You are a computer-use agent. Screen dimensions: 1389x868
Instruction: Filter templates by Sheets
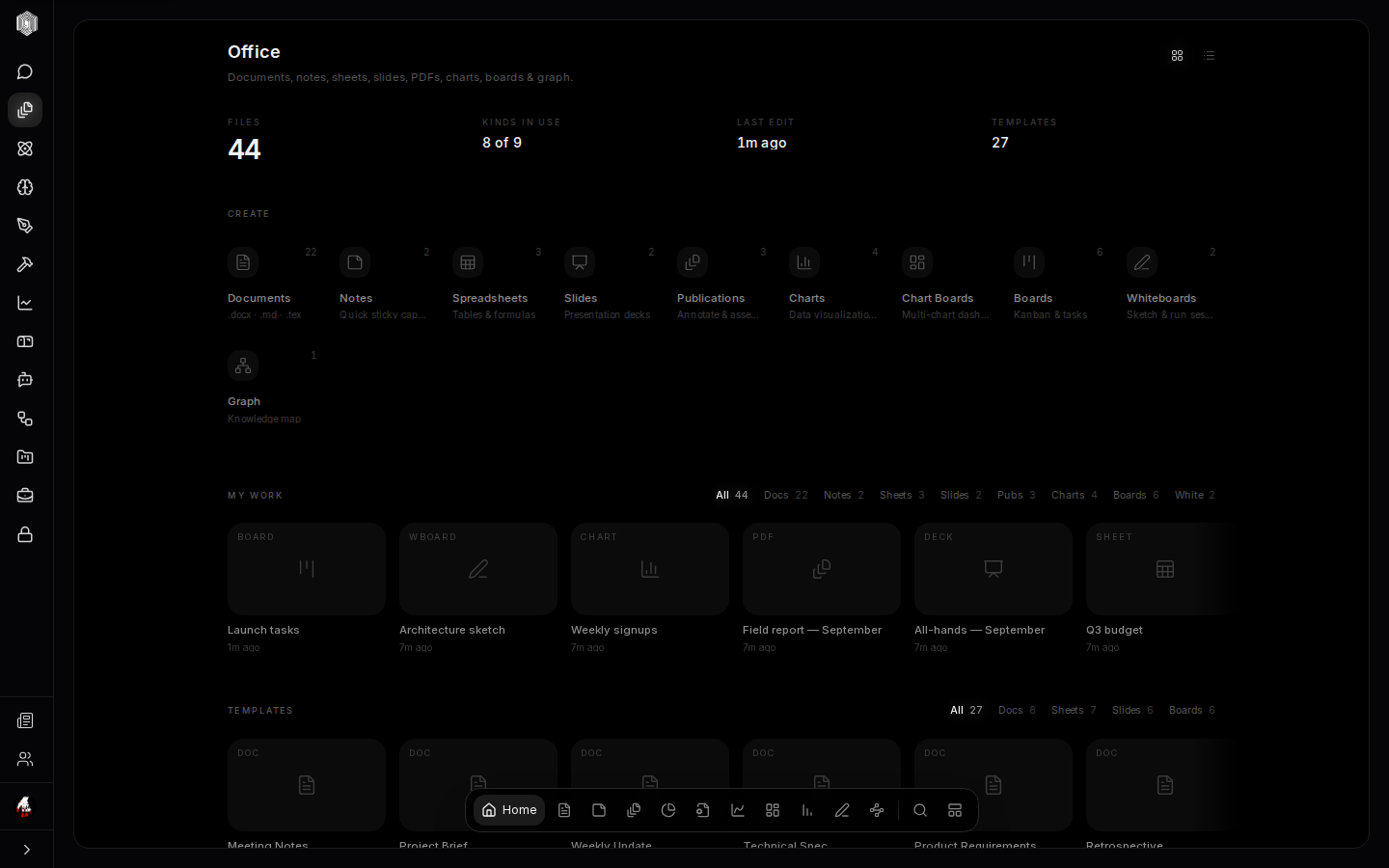pyautogui.click(x=1074, y=710)
